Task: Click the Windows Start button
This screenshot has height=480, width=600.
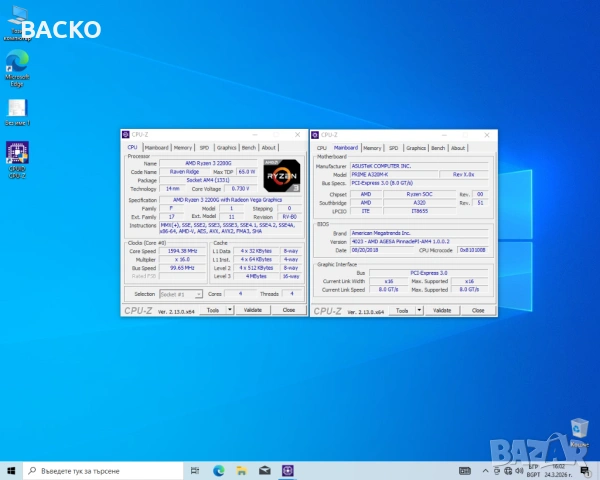Action: (9, 469)
